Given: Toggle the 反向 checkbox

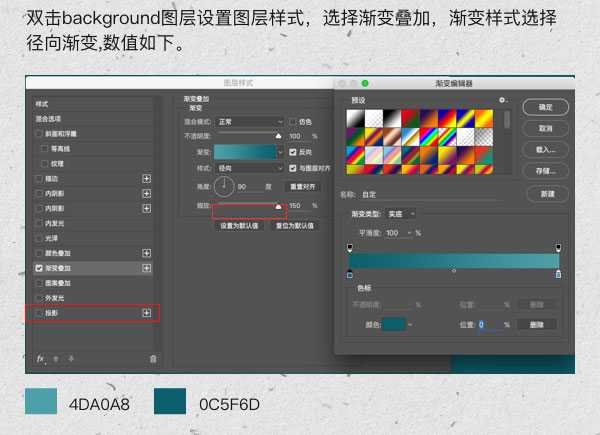Looking at the screenshot, I should coord(292,152).
